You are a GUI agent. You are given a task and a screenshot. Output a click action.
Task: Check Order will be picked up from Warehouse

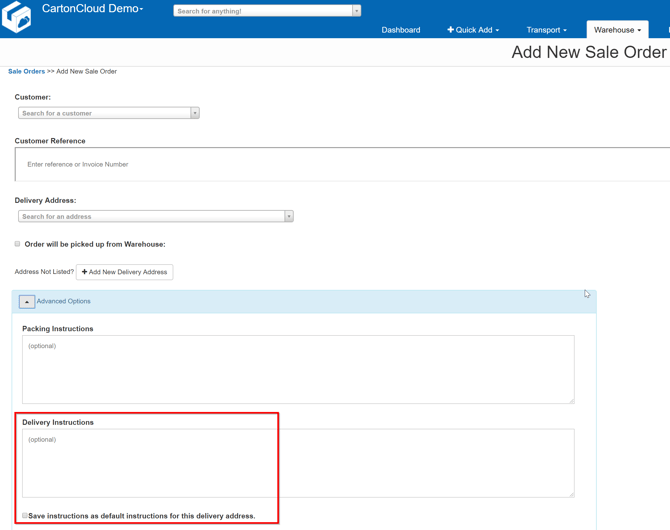tap(18, 244)
